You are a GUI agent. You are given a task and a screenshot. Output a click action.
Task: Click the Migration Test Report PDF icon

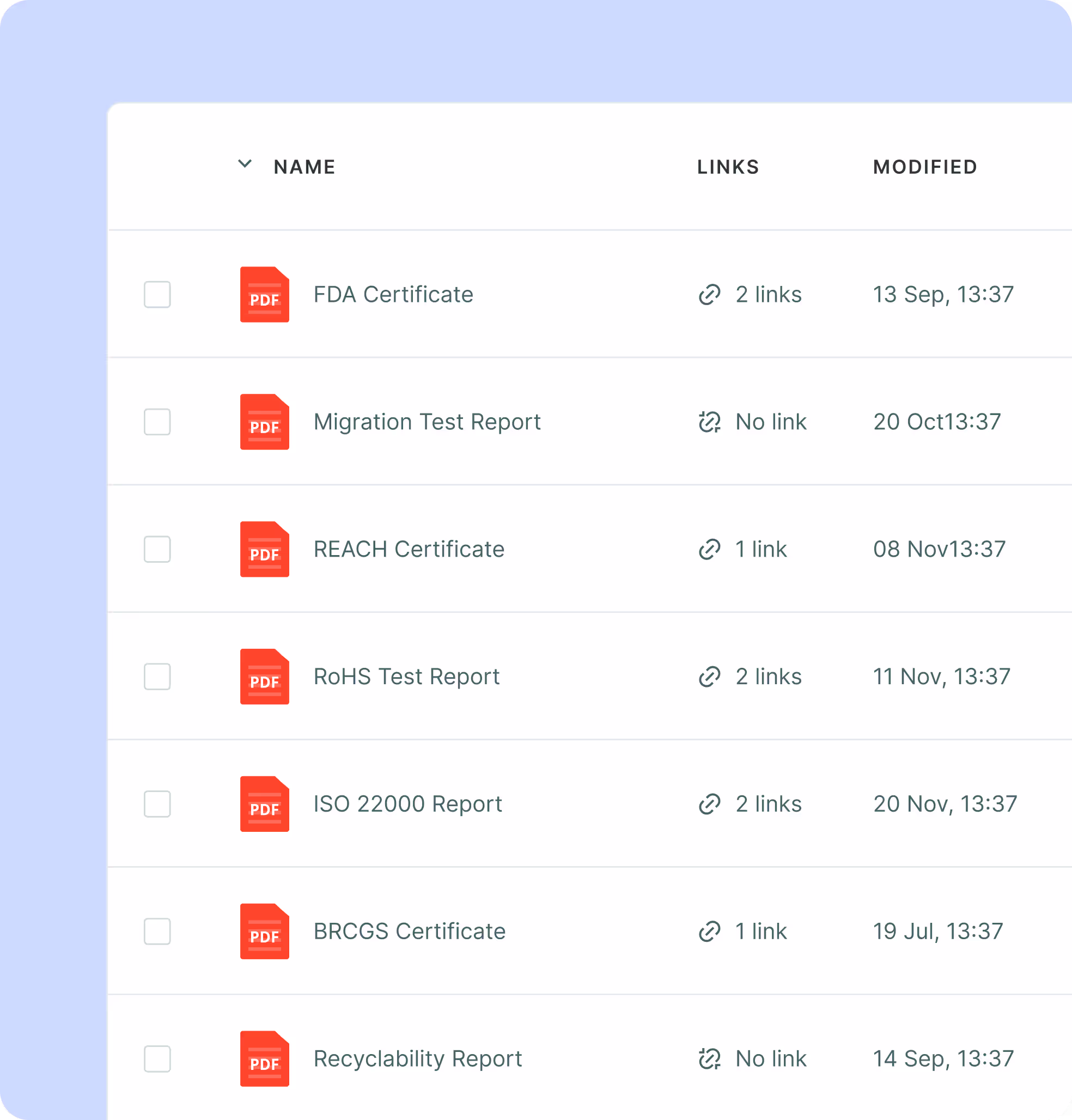click(x=264, y=422)
